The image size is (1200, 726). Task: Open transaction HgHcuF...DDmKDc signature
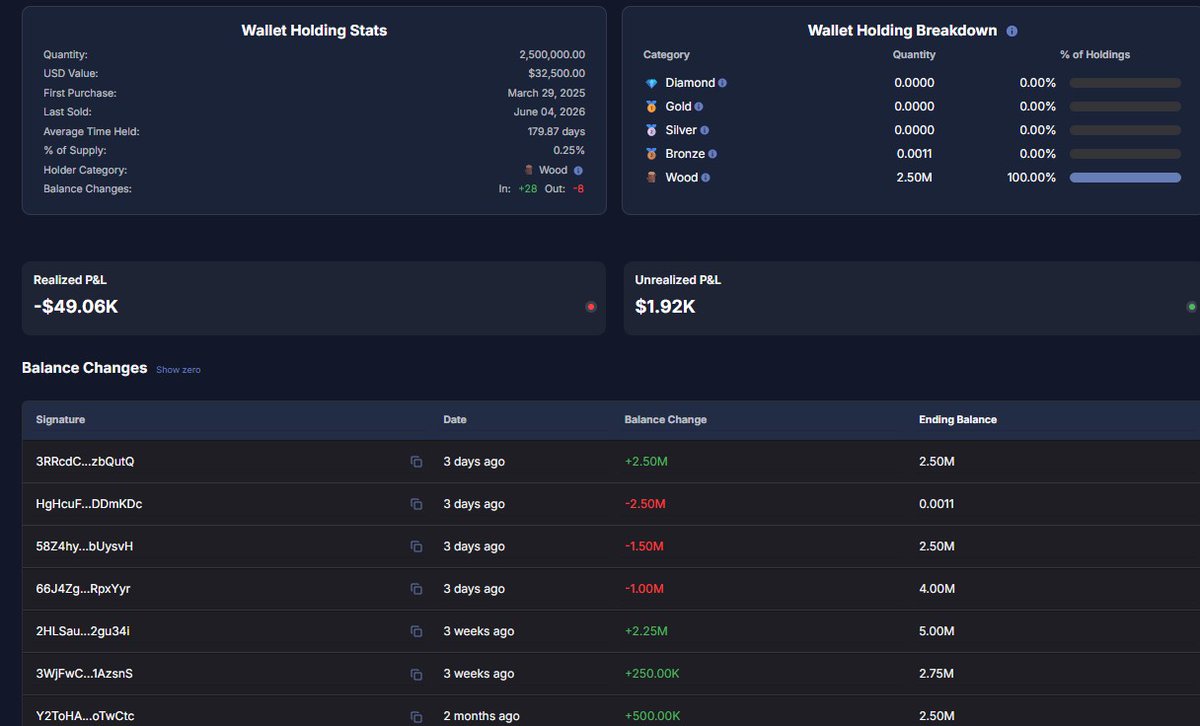pos(89,504)
